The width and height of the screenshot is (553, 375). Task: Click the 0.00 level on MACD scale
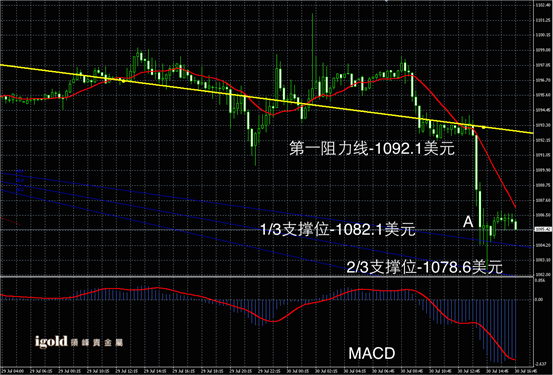pyautogui.click(x=539, y=300)
